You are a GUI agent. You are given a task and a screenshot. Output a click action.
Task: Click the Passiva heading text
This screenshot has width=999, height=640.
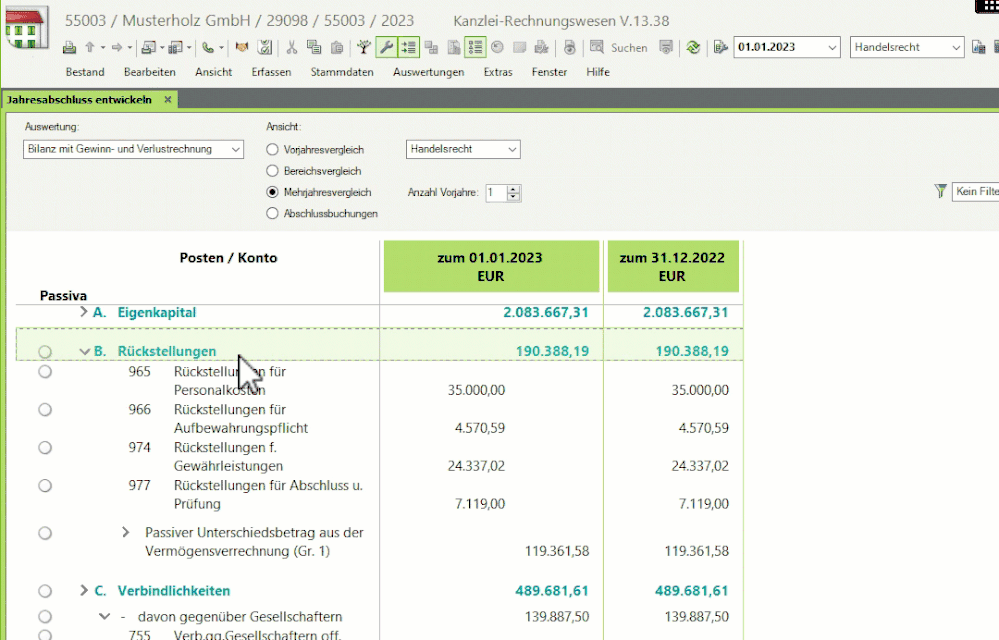(63, 295)
